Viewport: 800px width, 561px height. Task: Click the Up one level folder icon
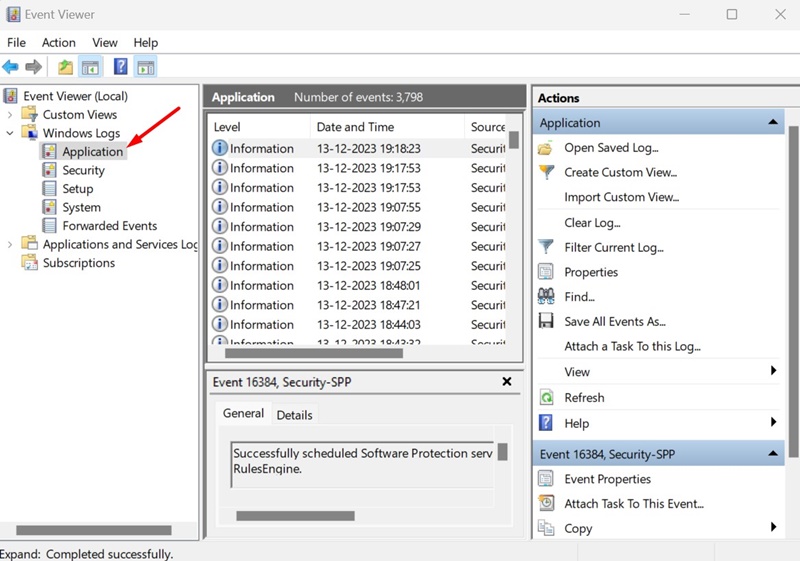(65, 67)
